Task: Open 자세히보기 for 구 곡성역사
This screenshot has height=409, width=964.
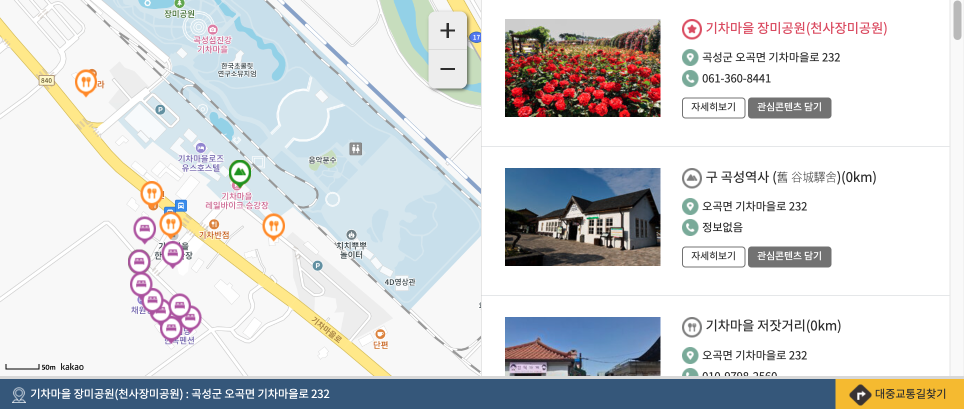Action: click(713, 256)
